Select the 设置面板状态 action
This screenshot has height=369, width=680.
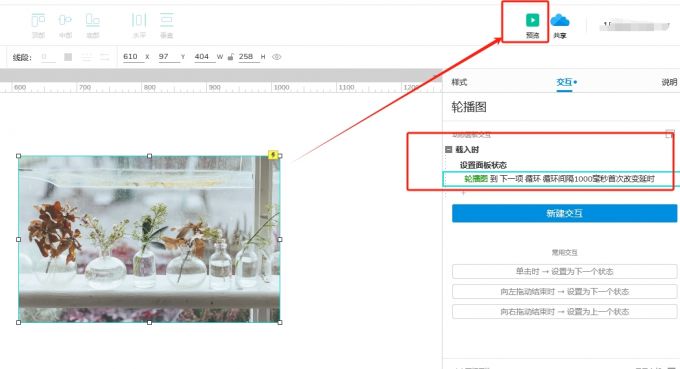coord(483,165)
